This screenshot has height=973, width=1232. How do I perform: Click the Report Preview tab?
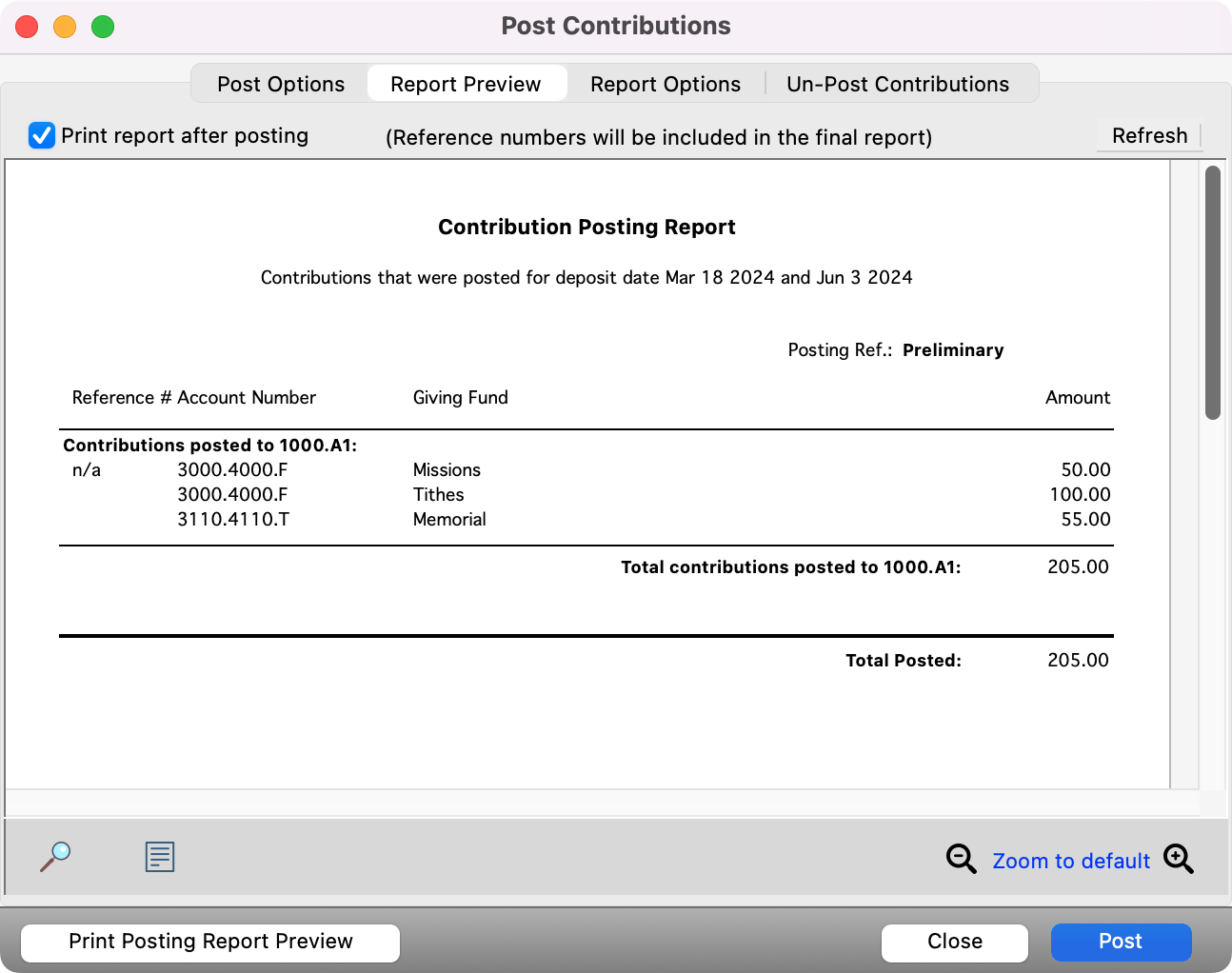[x=467, y=84]
